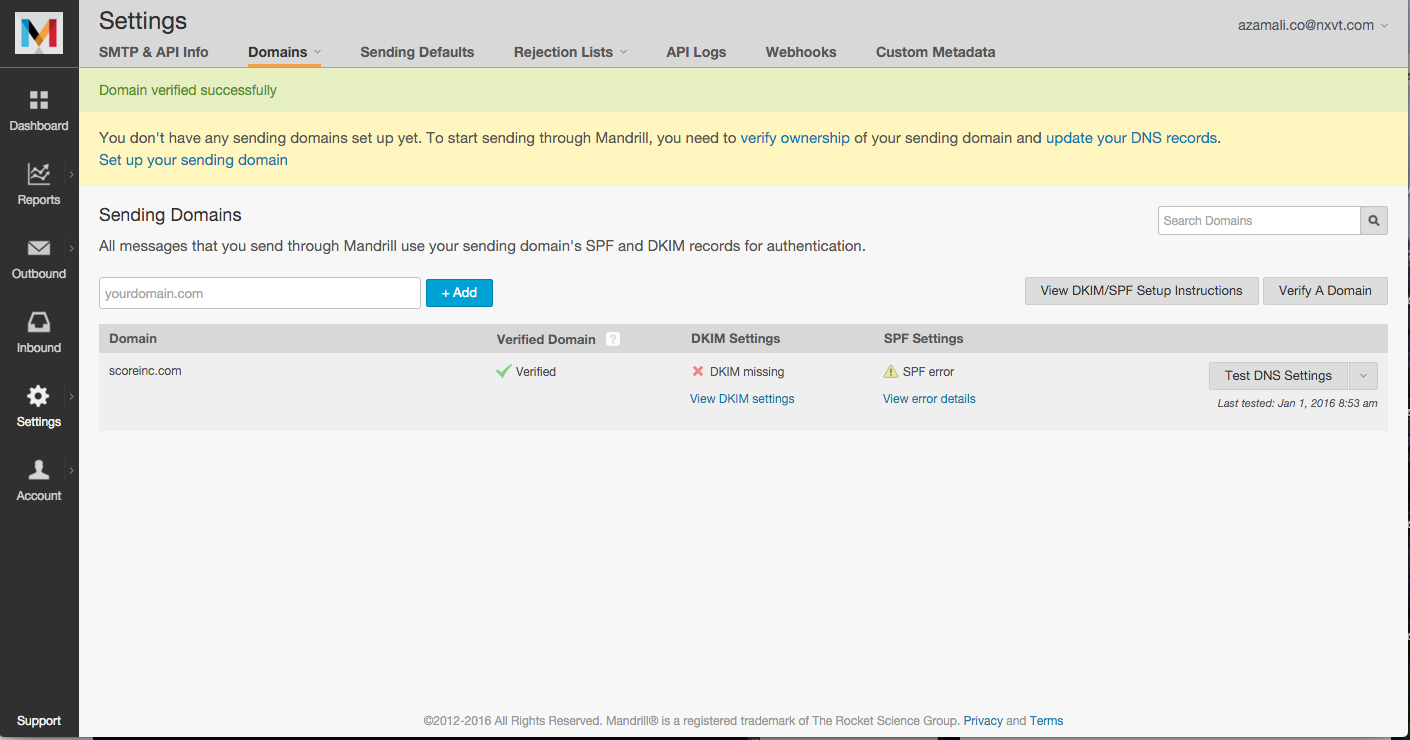Open the azamali.co@nxvt.com account dropdown
This screenshot has width=1410, height=740.
(1313, 25)
